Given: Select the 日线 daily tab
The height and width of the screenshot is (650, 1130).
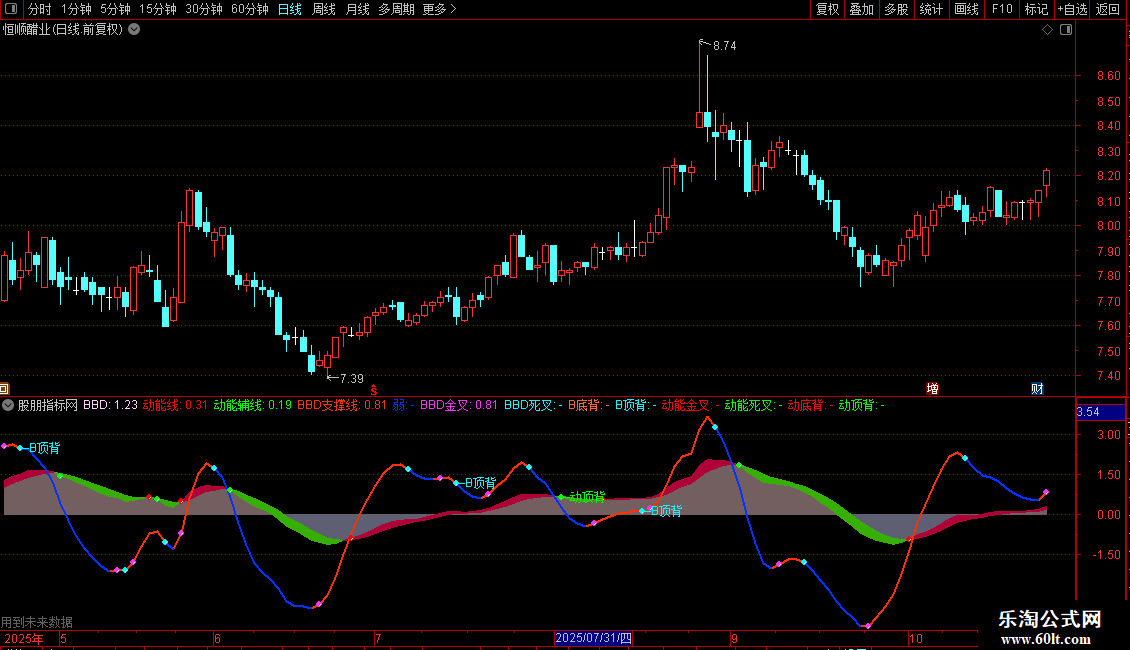Looking at the screenshot, I should (x=290, y=9).
